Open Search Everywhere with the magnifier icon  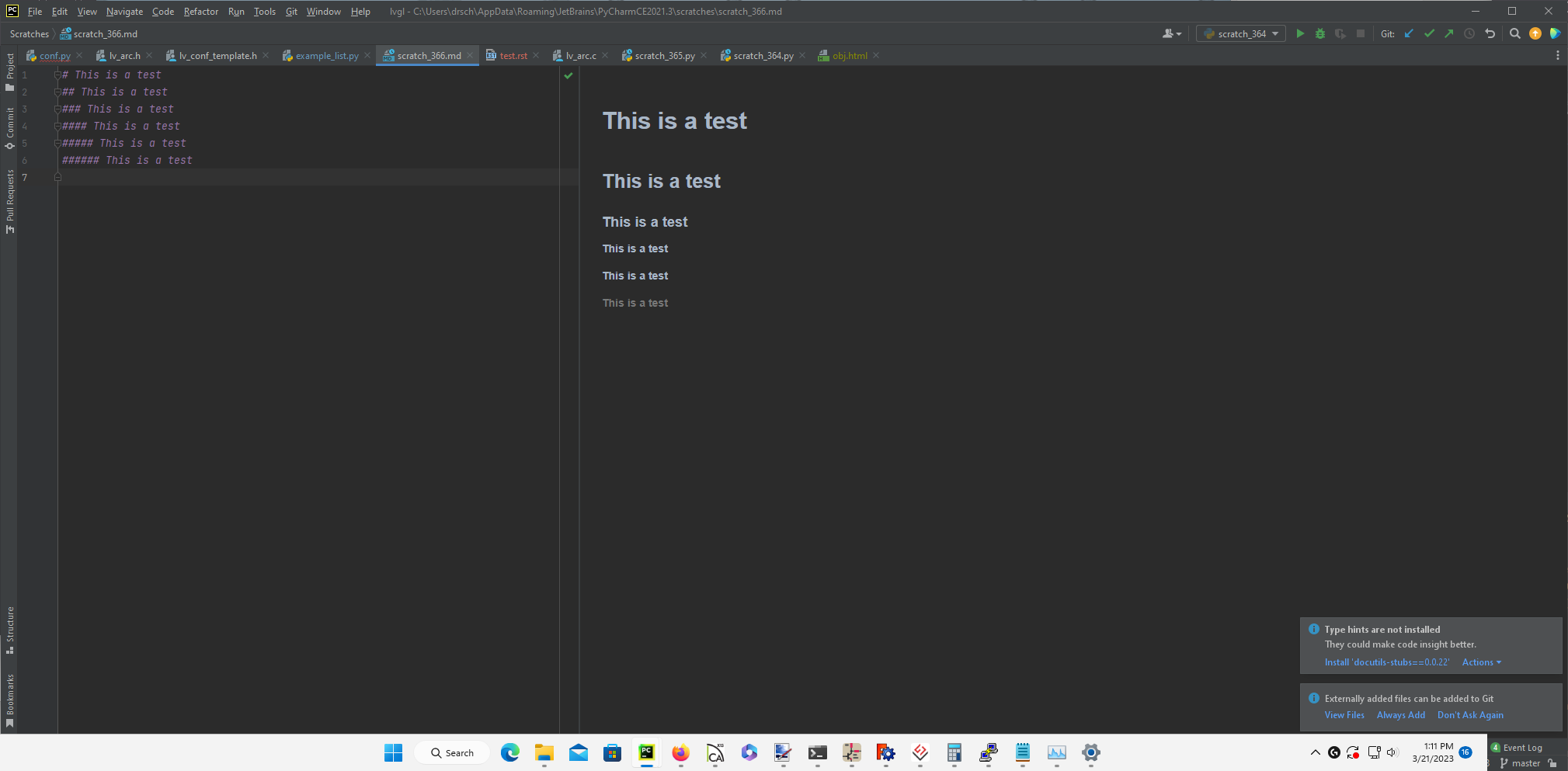coord(1514,33)
